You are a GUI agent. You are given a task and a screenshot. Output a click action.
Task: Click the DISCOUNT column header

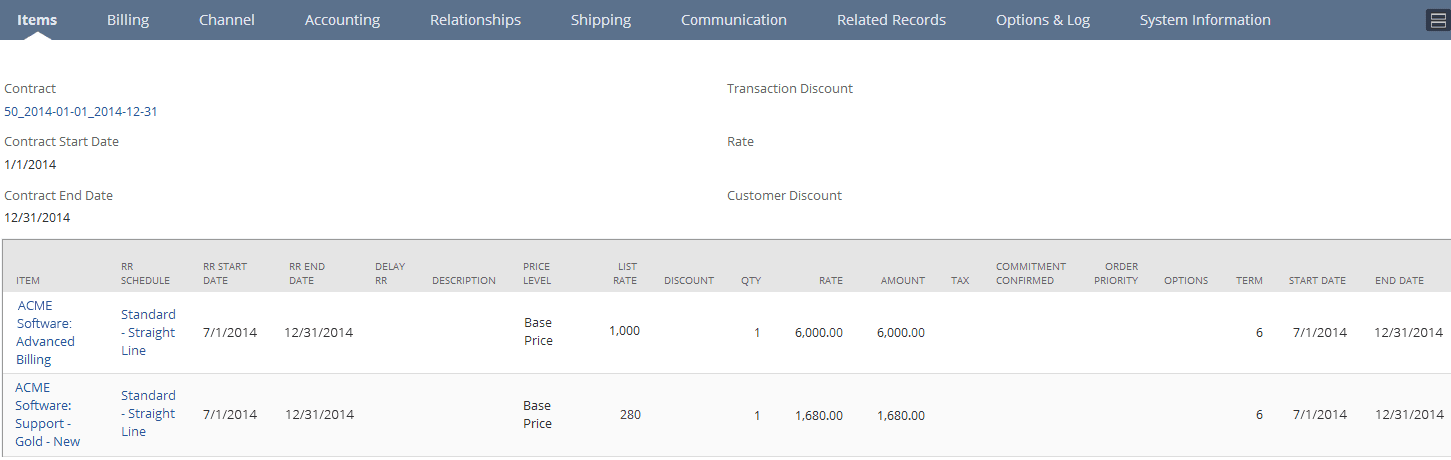click(689, 281)
